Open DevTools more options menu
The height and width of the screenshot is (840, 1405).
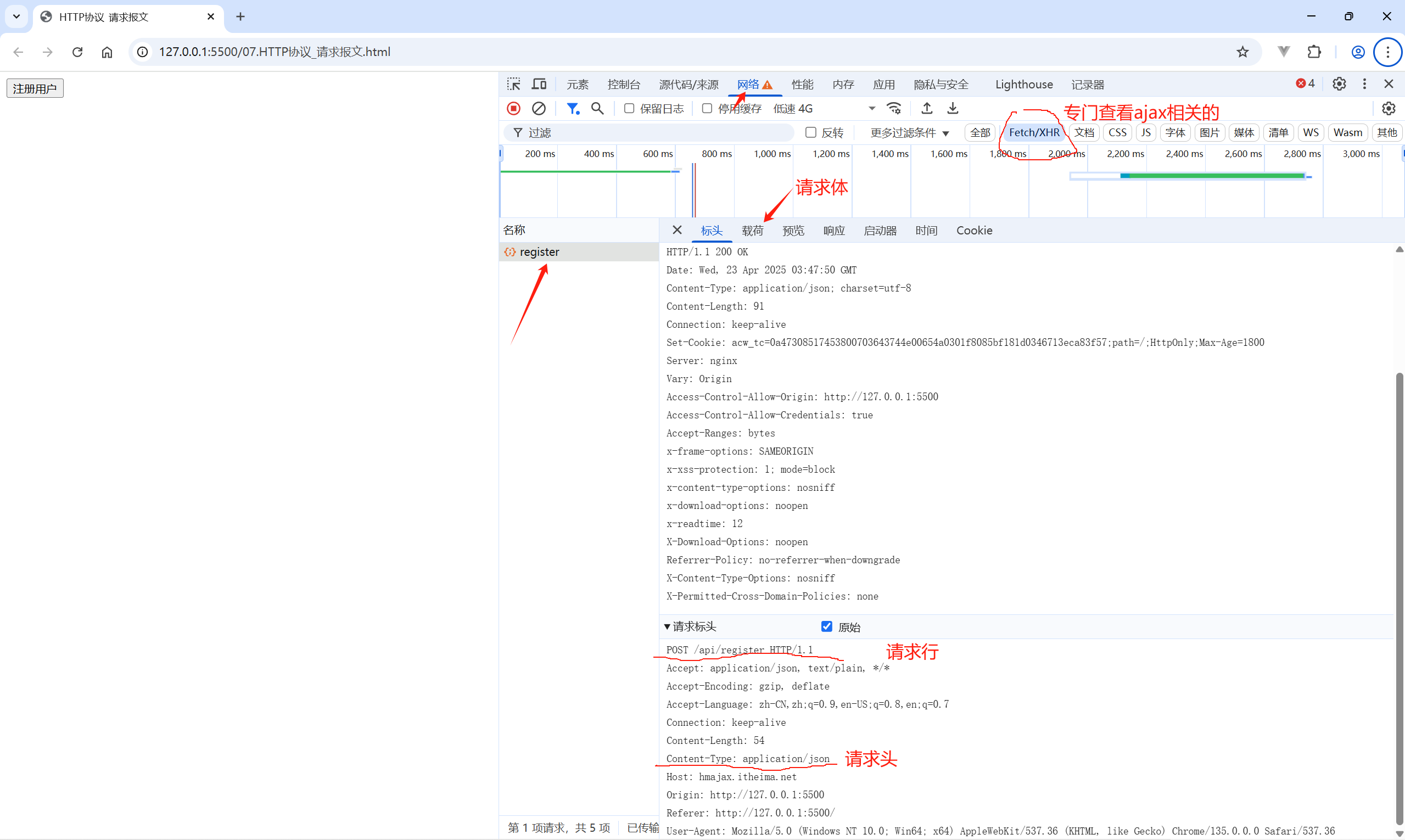coord(1364,84)
